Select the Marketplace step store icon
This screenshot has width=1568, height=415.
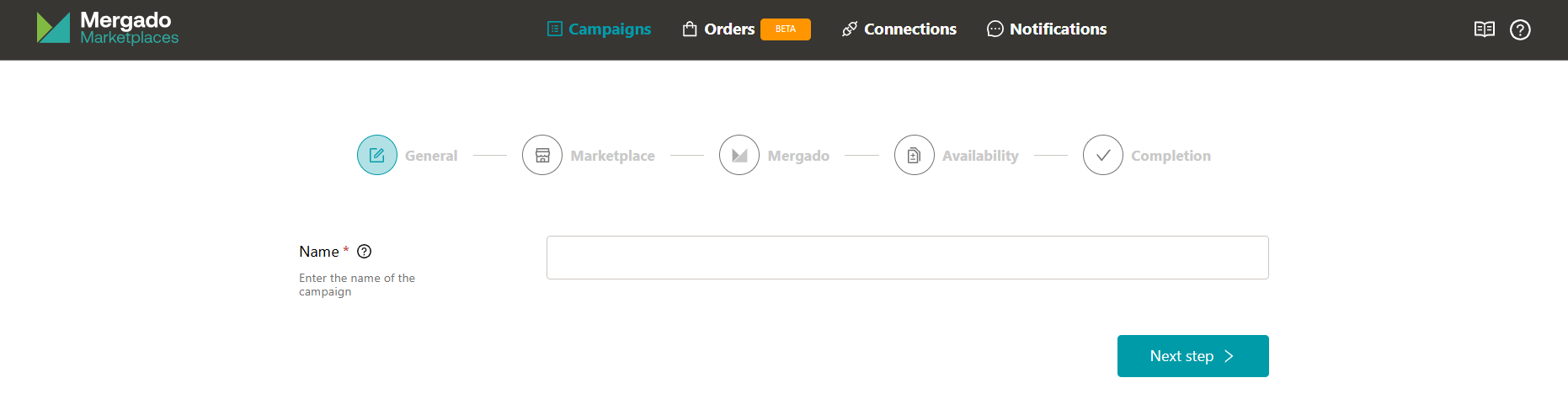click(542, 155)
